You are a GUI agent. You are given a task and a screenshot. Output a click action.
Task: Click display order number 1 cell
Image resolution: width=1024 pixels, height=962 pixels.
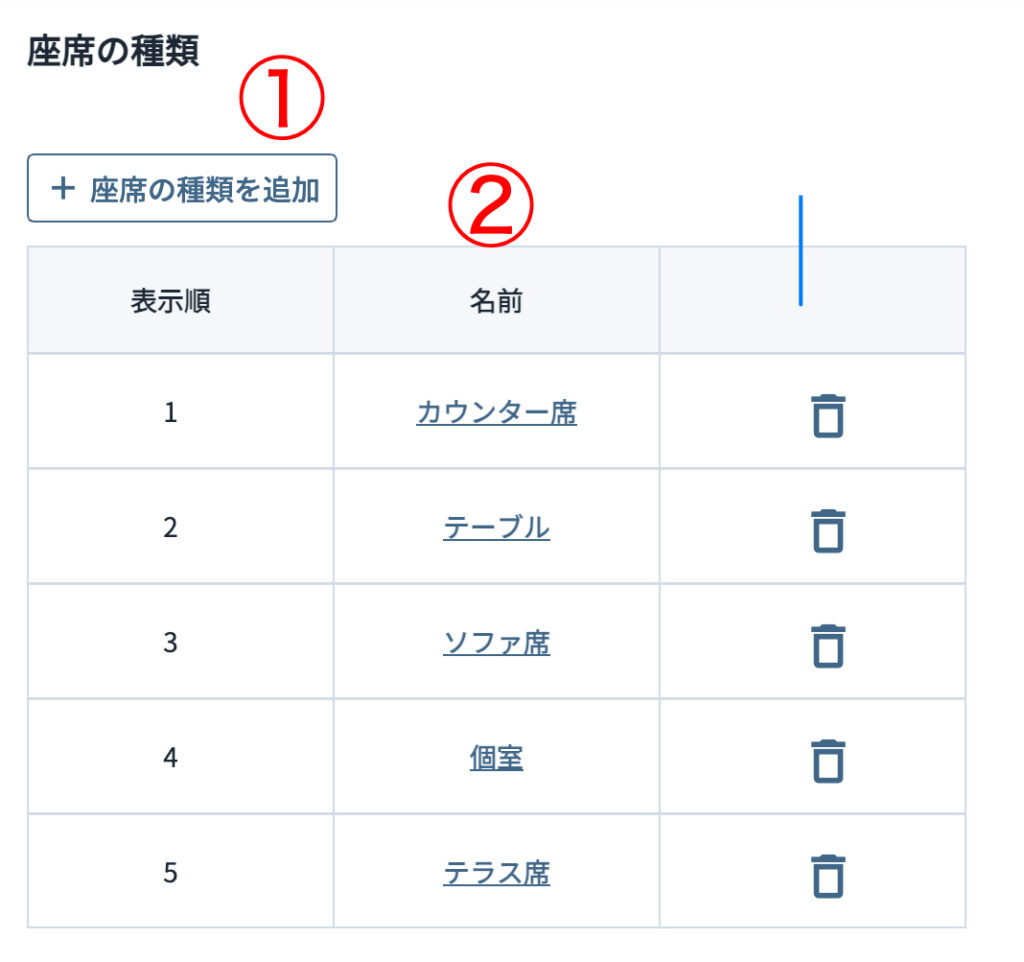pyautogui.click(x=170, y=412)
